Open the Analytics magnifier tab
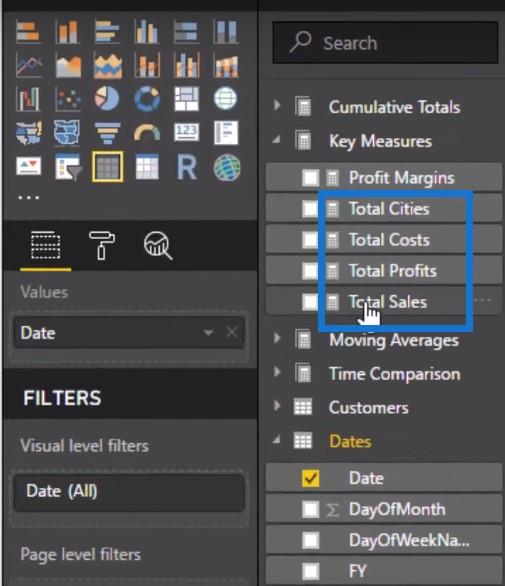 pyautogui.click(x=158, y=245)
